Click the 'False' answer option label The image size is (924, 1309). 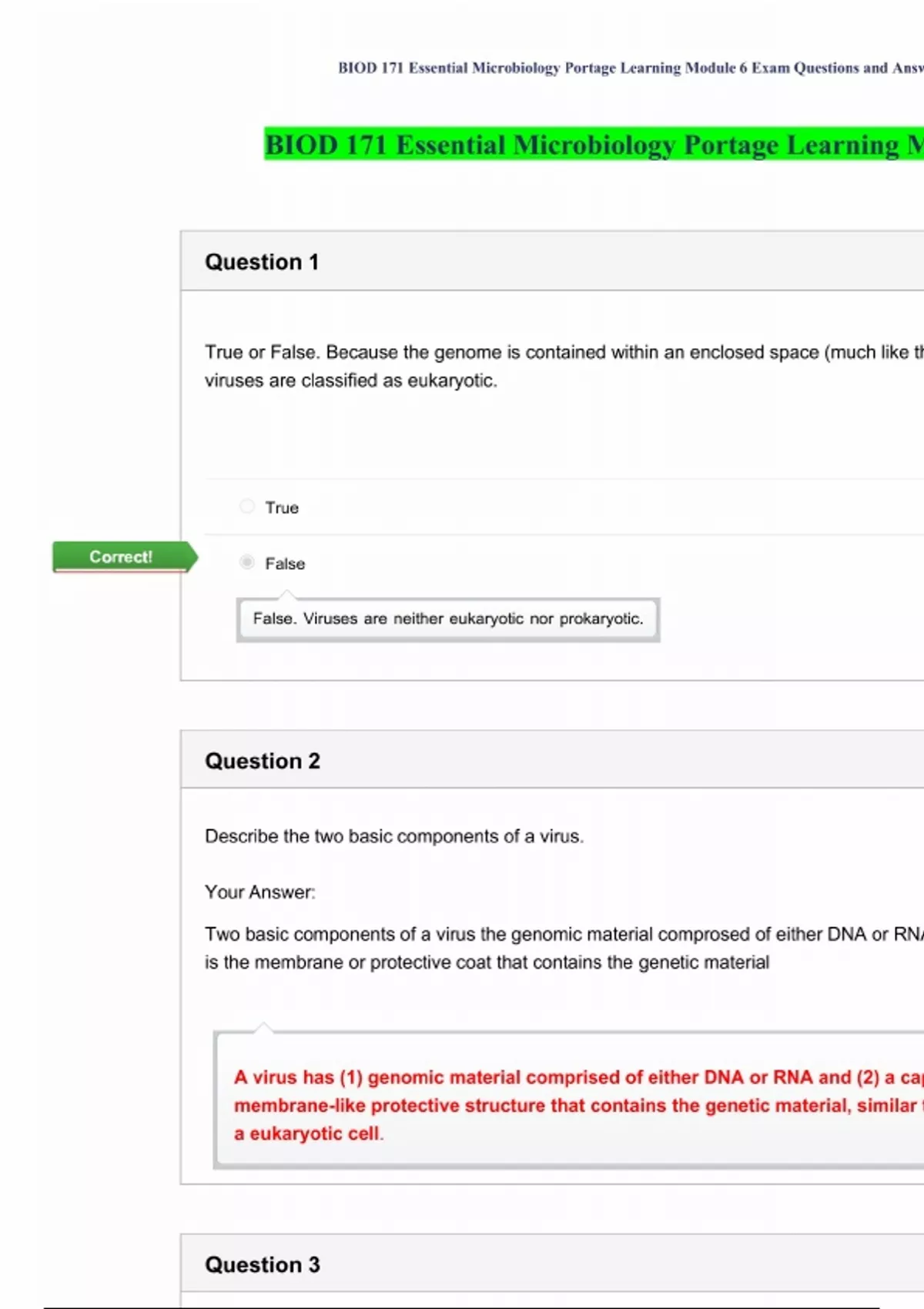tap(285, 564)
